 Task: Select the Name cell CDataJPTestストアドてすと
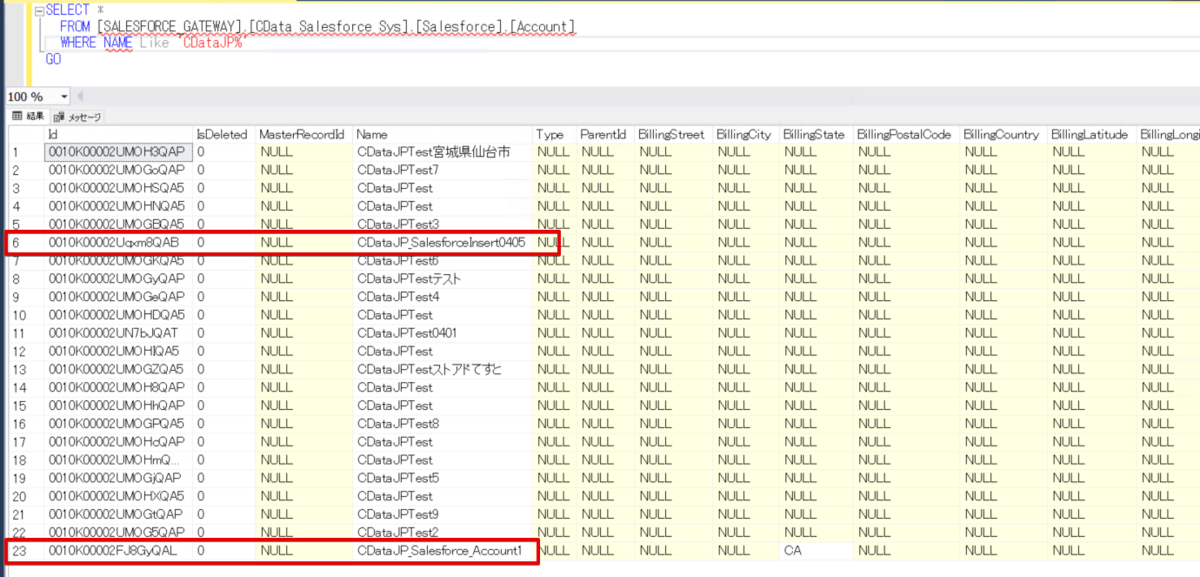442,369
